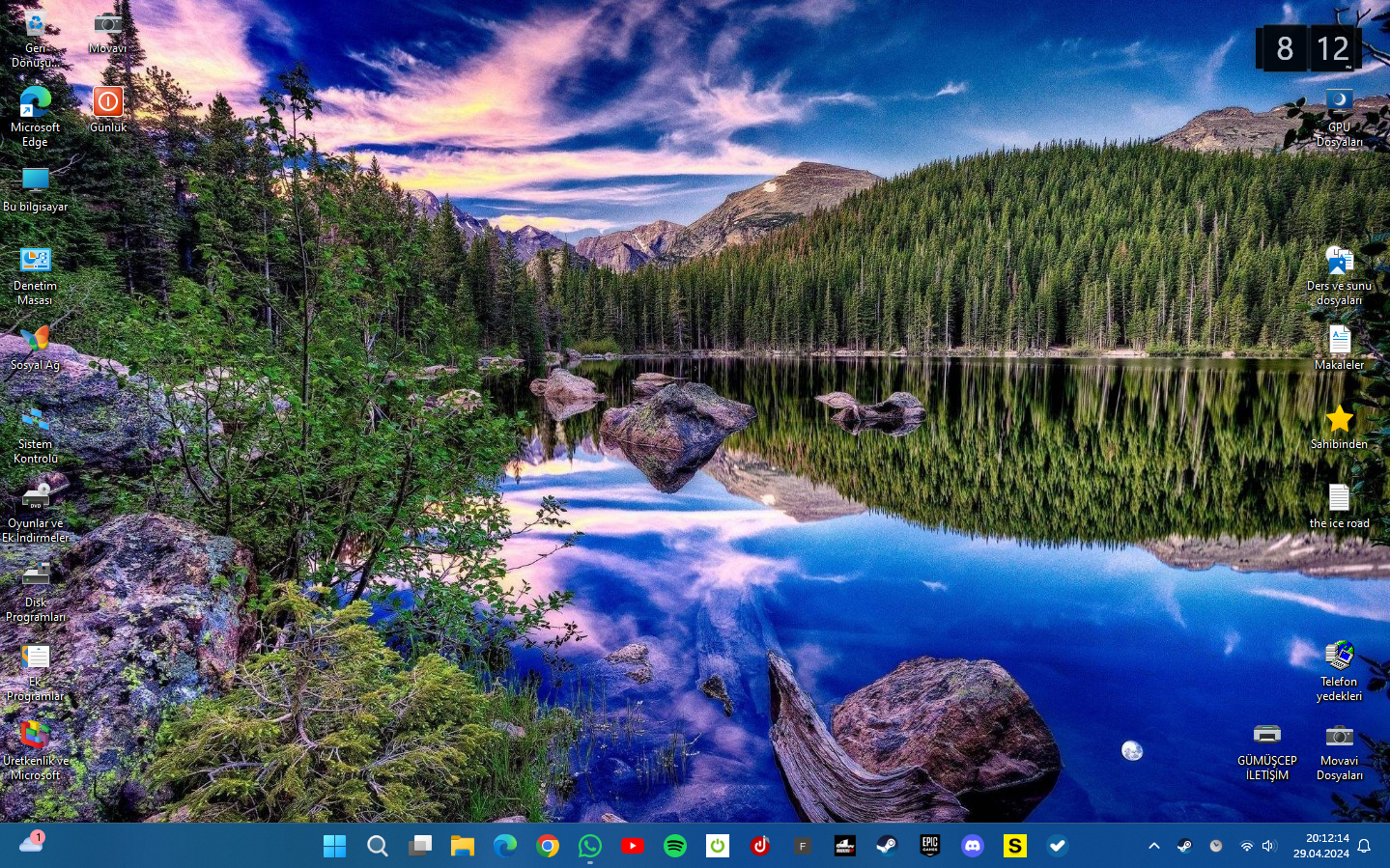Switch to WhatsApp in taskbar

589,846
